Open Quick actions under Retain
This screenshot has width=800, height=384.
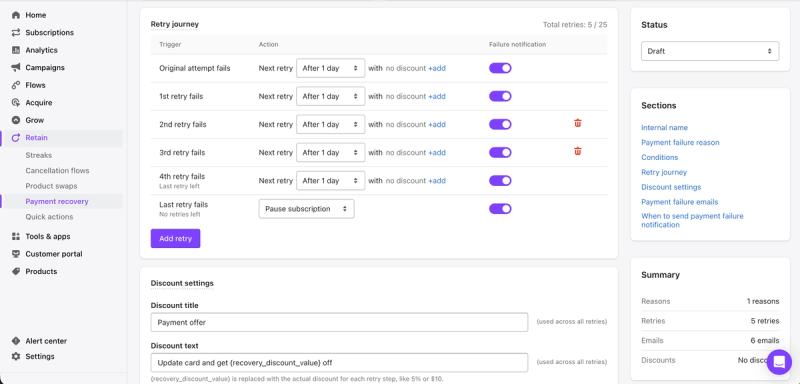(49, 217)
